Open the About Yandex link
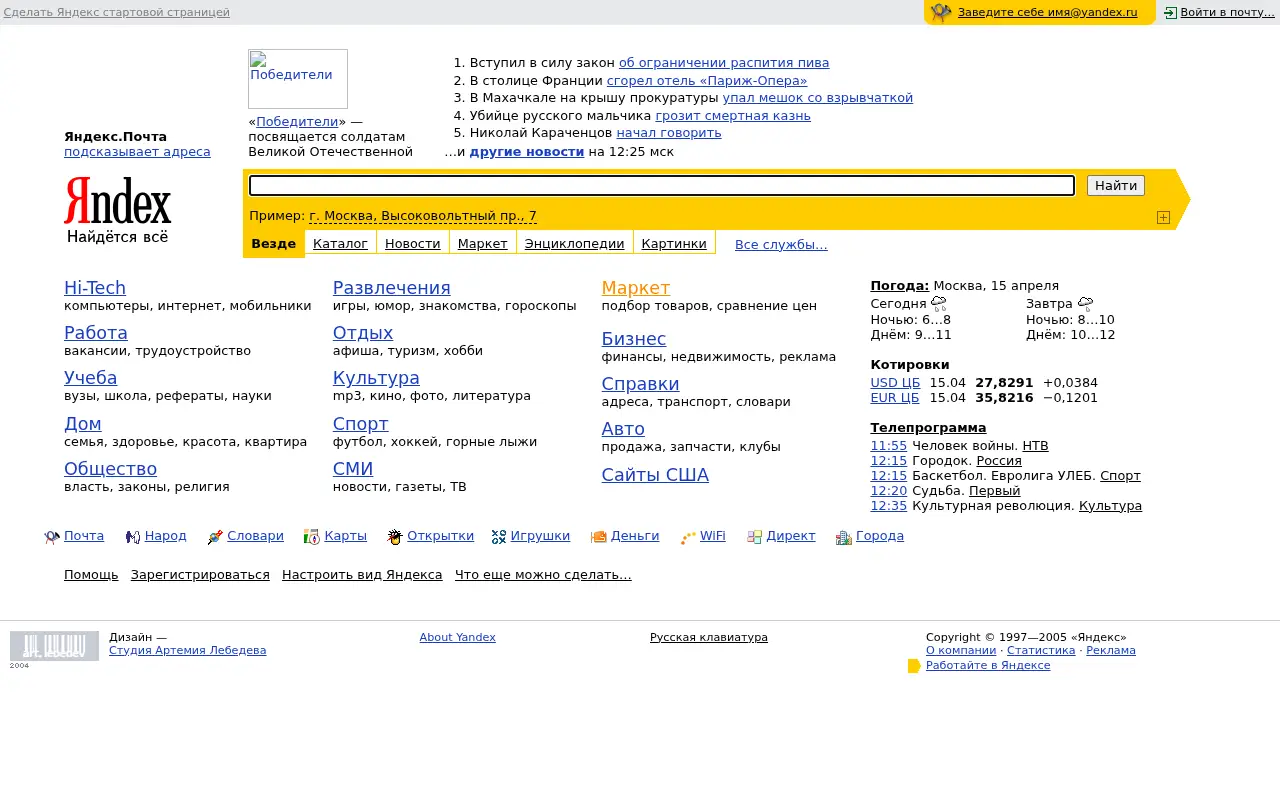1280x800 pixels. [458, 637]
